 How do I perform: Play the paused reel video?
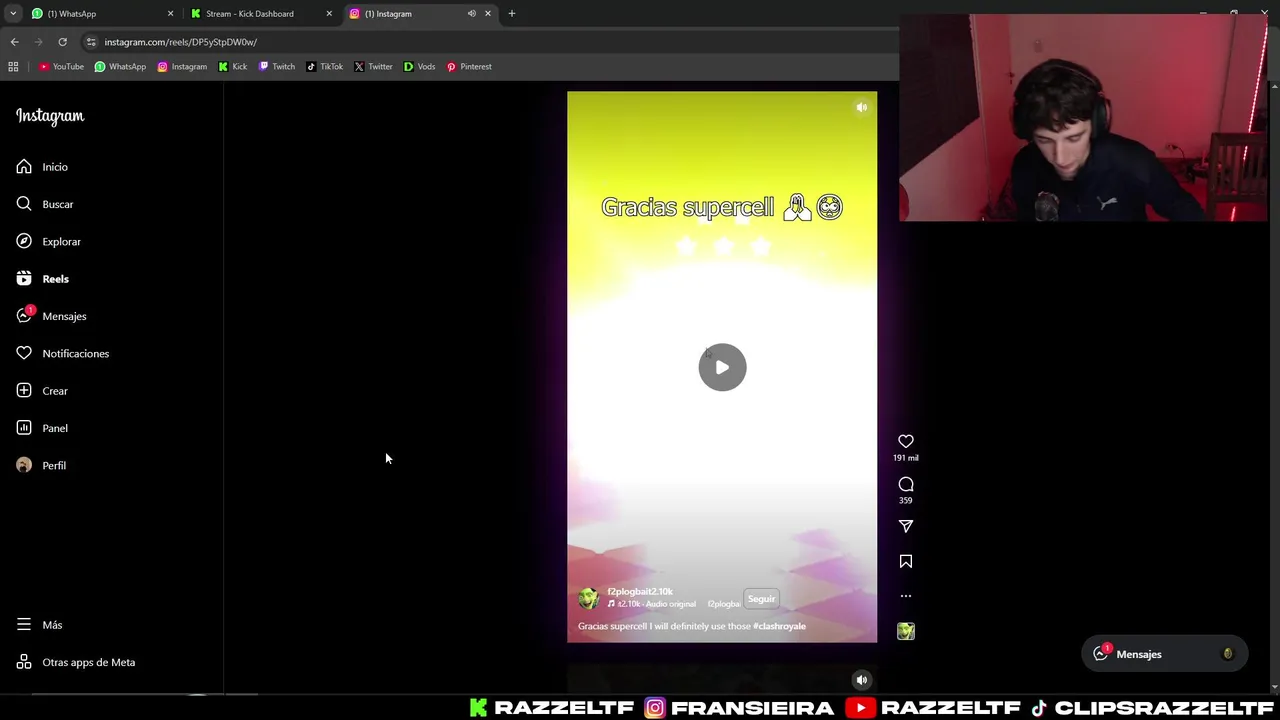(722, 367)
